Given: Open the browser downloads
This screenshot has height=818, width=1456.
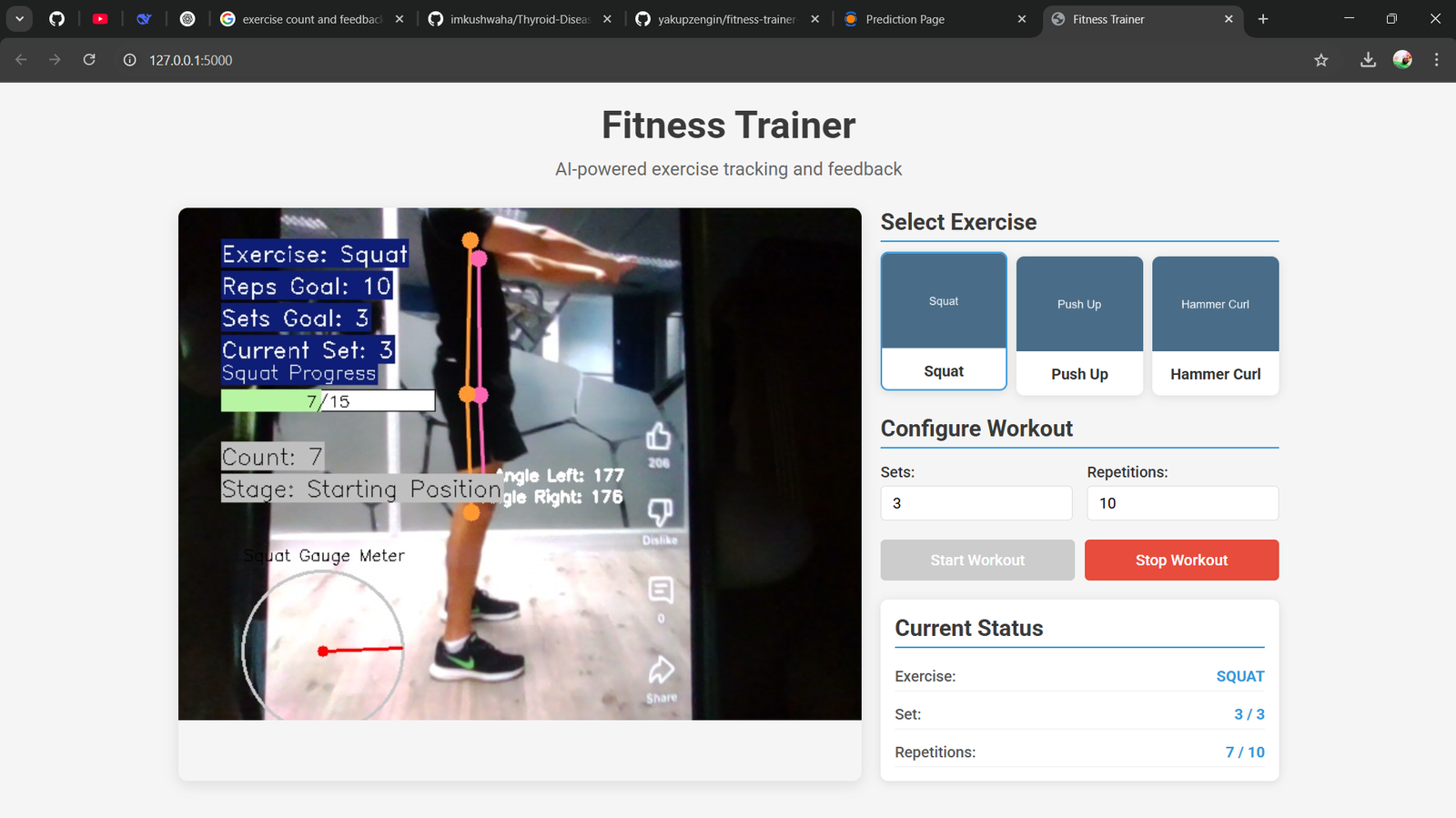Looking at the screenshot, I should coord(1368,60).
